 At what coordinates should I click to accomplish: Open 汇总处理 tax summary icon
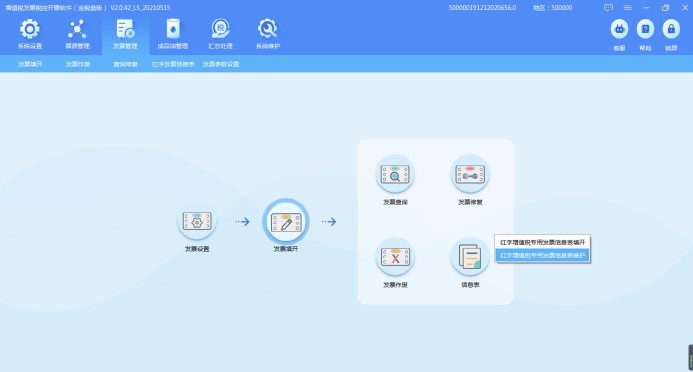pyautogui.click(x=220, y=29)
